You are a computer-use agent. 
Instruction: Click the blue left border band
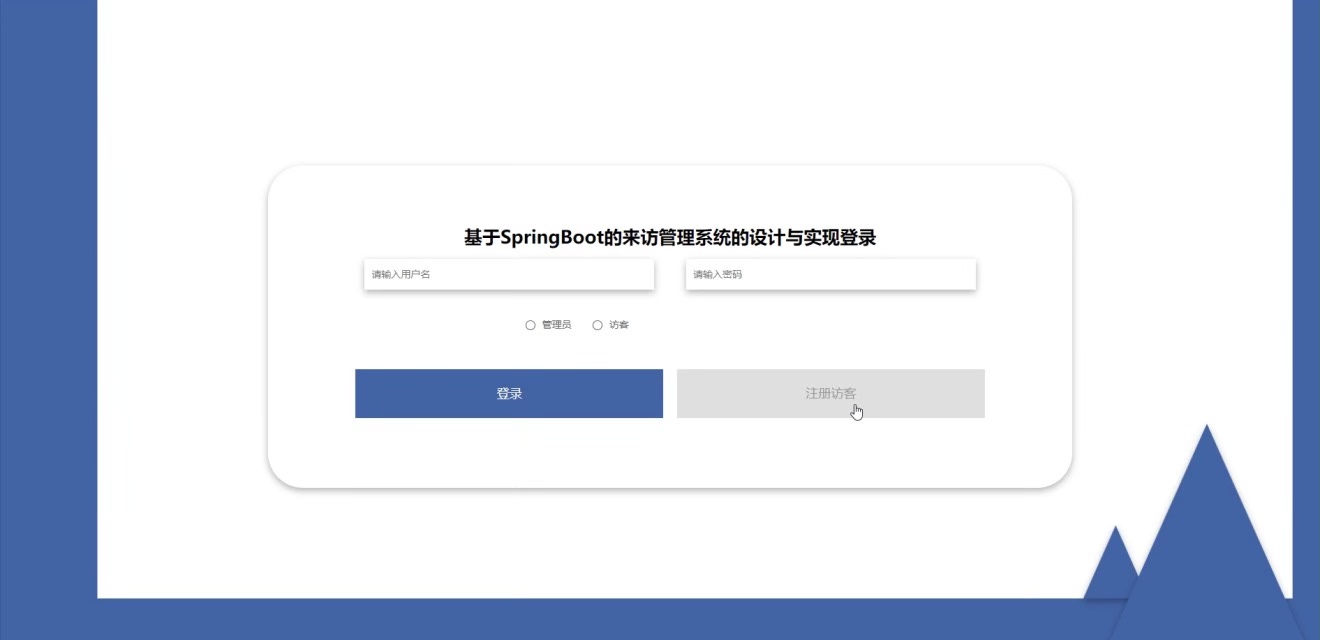48,300
